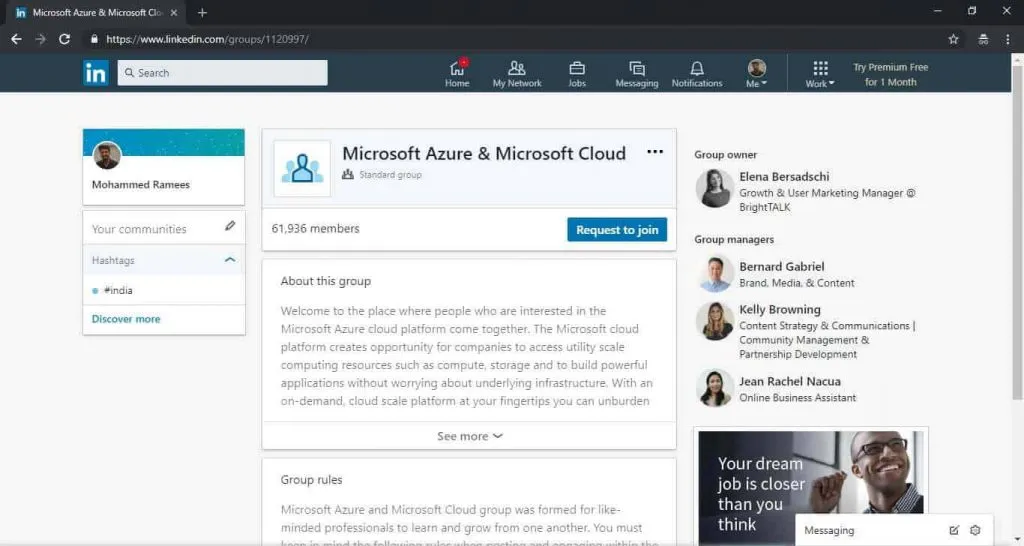The width and height of the screenshot is (1024, 546).
Task: Click the browser back arrow
Action: (x=16, y=39)
